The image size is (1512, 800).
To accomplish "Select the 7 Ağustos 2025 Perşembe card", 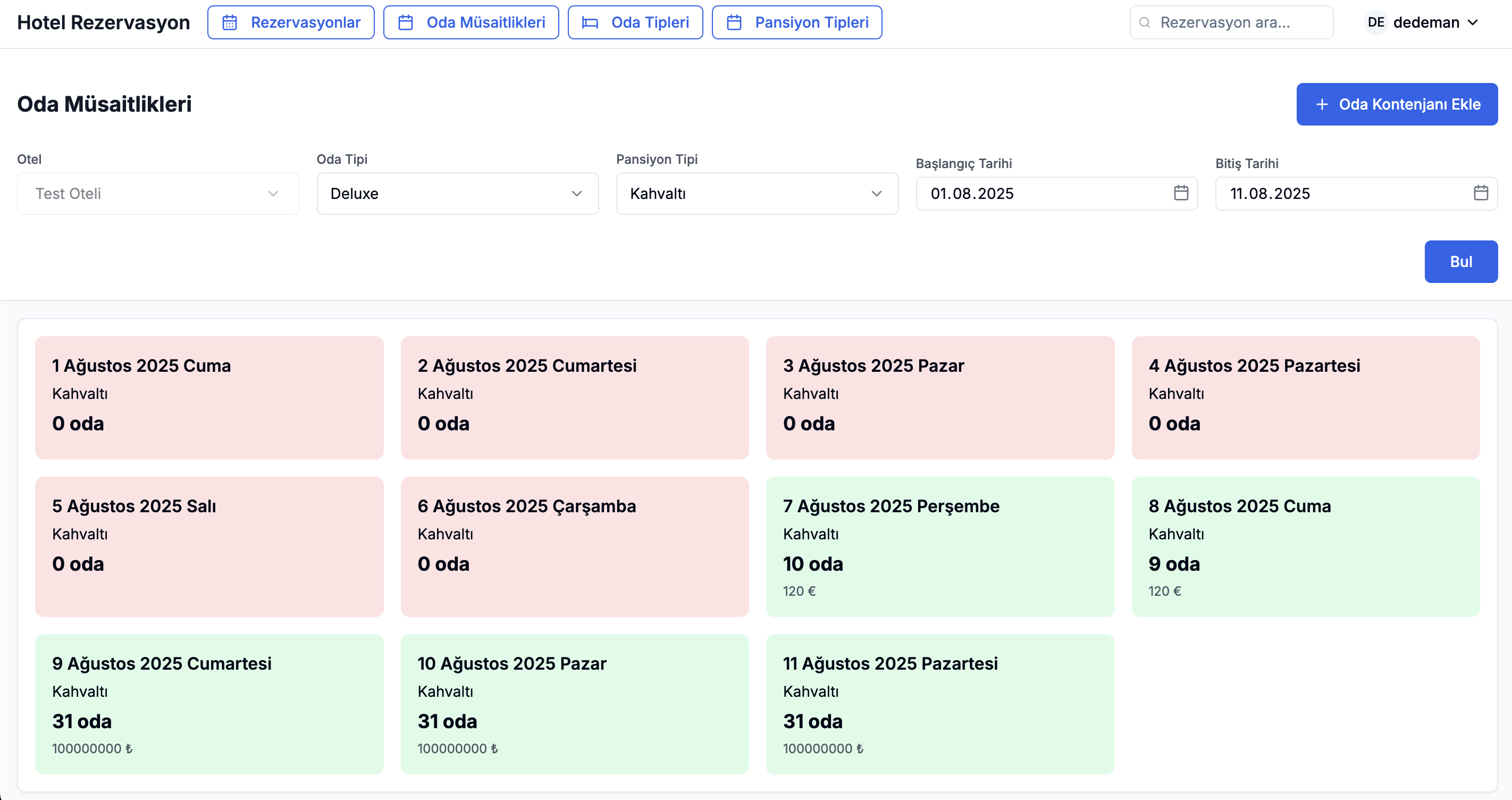I will 940,546.
